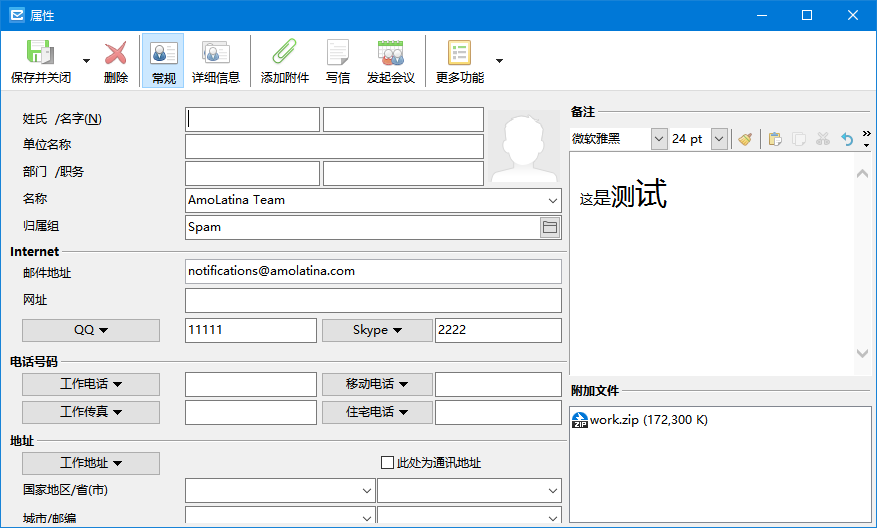Click the copy icon in notes toolbar
This screenshot has width=877, height=528.
(x=799, y=139)
